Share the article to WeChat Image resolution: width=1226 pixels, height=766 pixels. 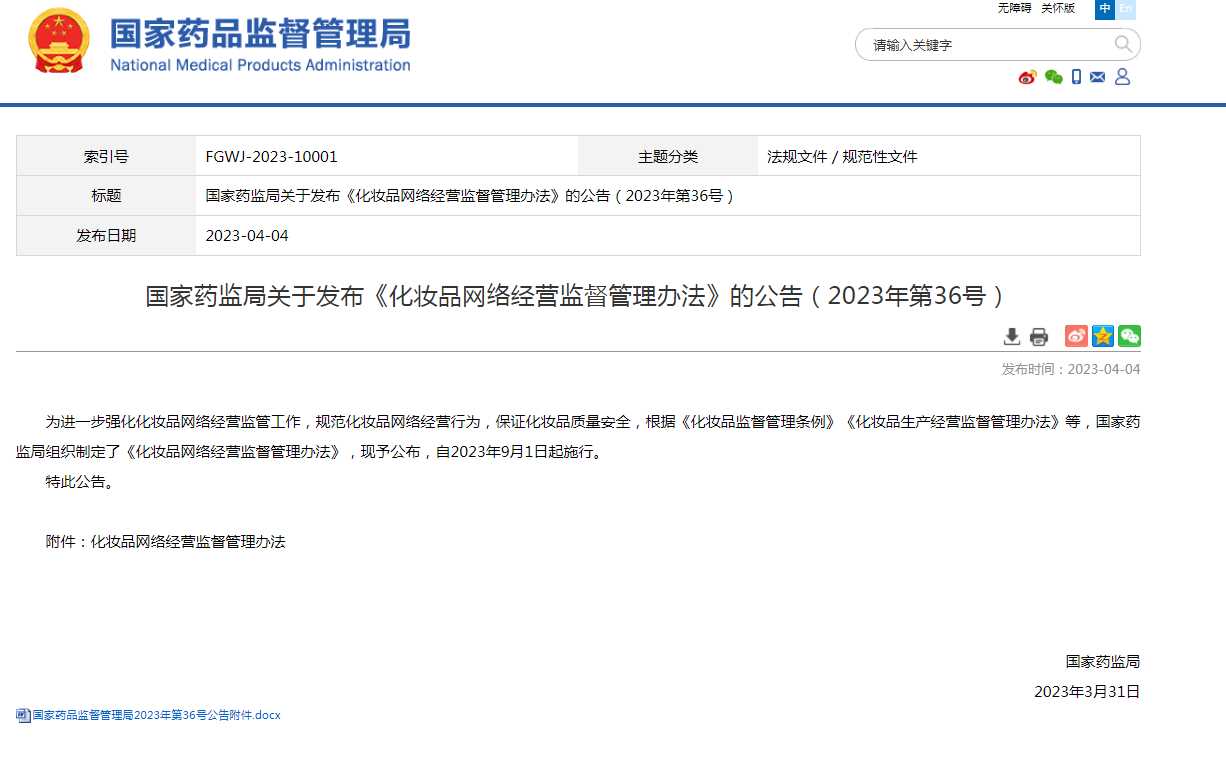pos(1129,336)
